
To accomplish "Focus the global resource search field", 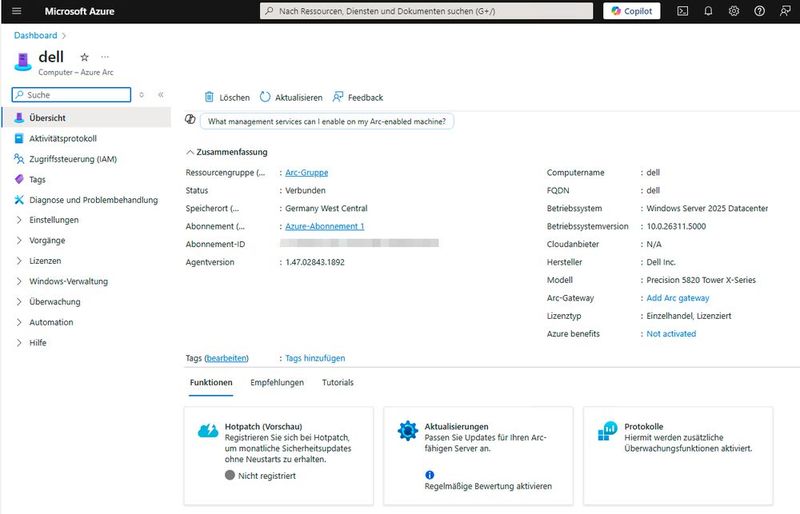I will click(x=427, y=11).
